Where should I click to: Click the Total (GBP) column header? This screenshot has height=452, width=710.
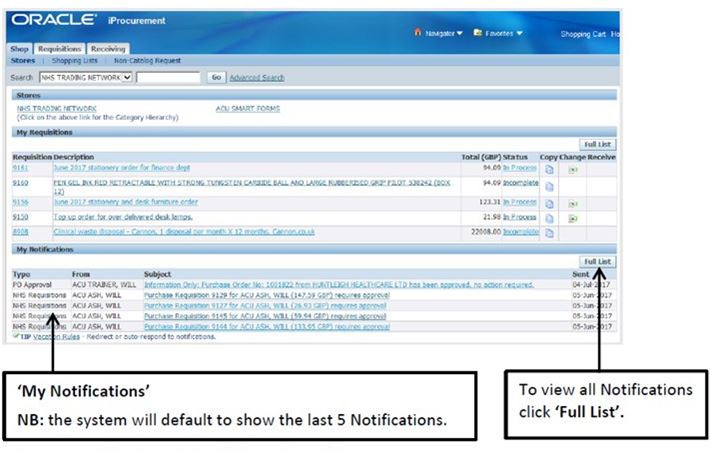481,157
